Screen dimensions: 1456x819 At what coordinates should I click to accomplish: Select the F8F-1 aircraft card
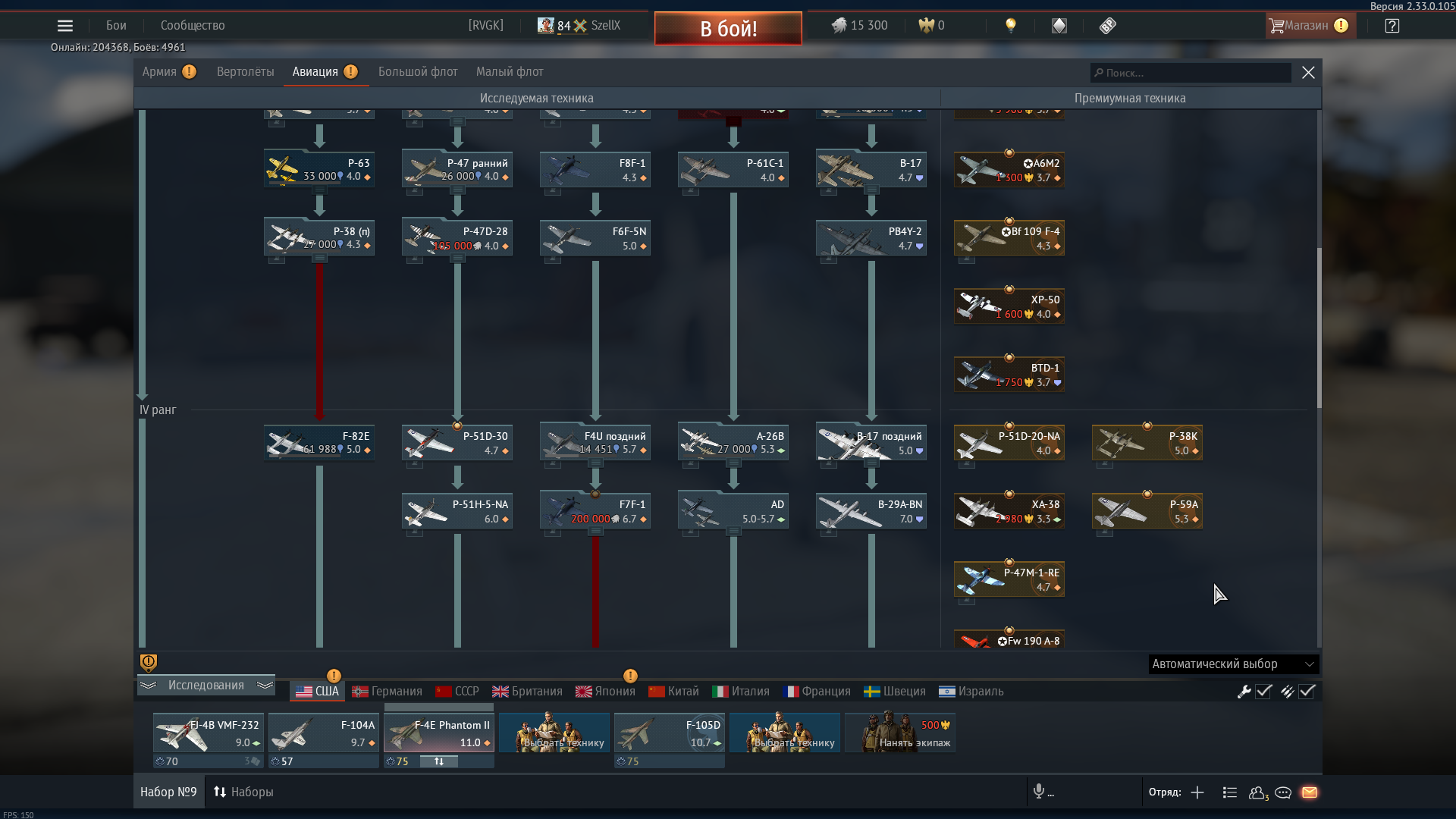click(595, 168)
